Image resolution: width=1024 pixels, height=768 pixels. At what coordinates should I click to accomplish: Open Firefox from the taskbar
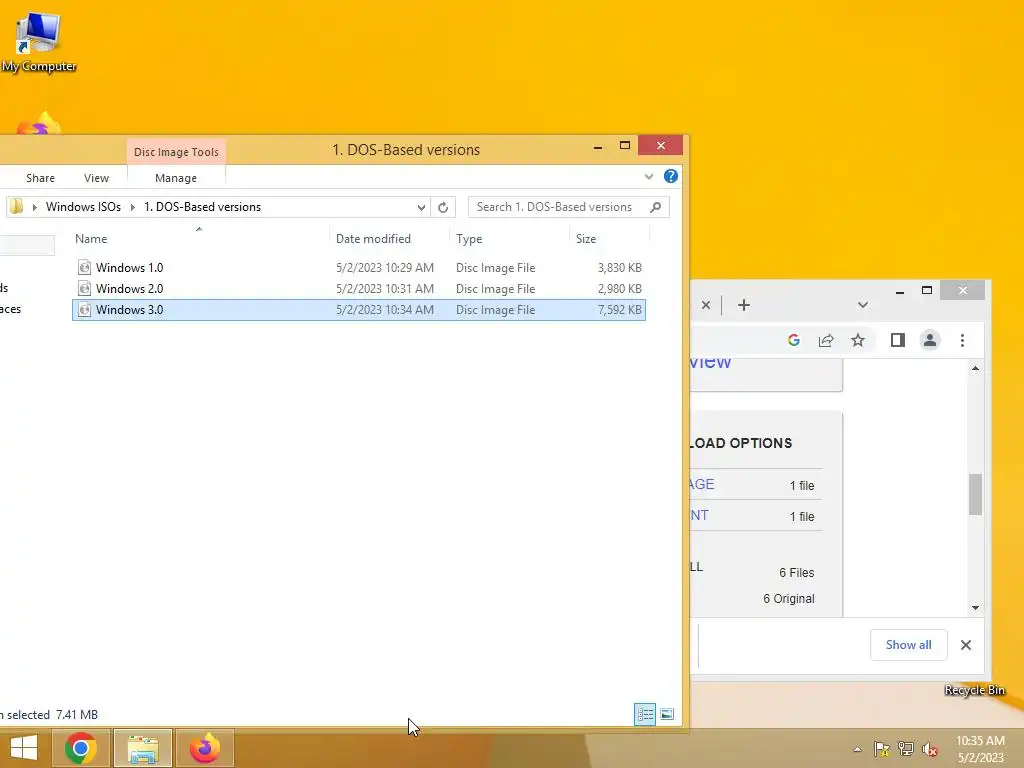coord(204,748)
